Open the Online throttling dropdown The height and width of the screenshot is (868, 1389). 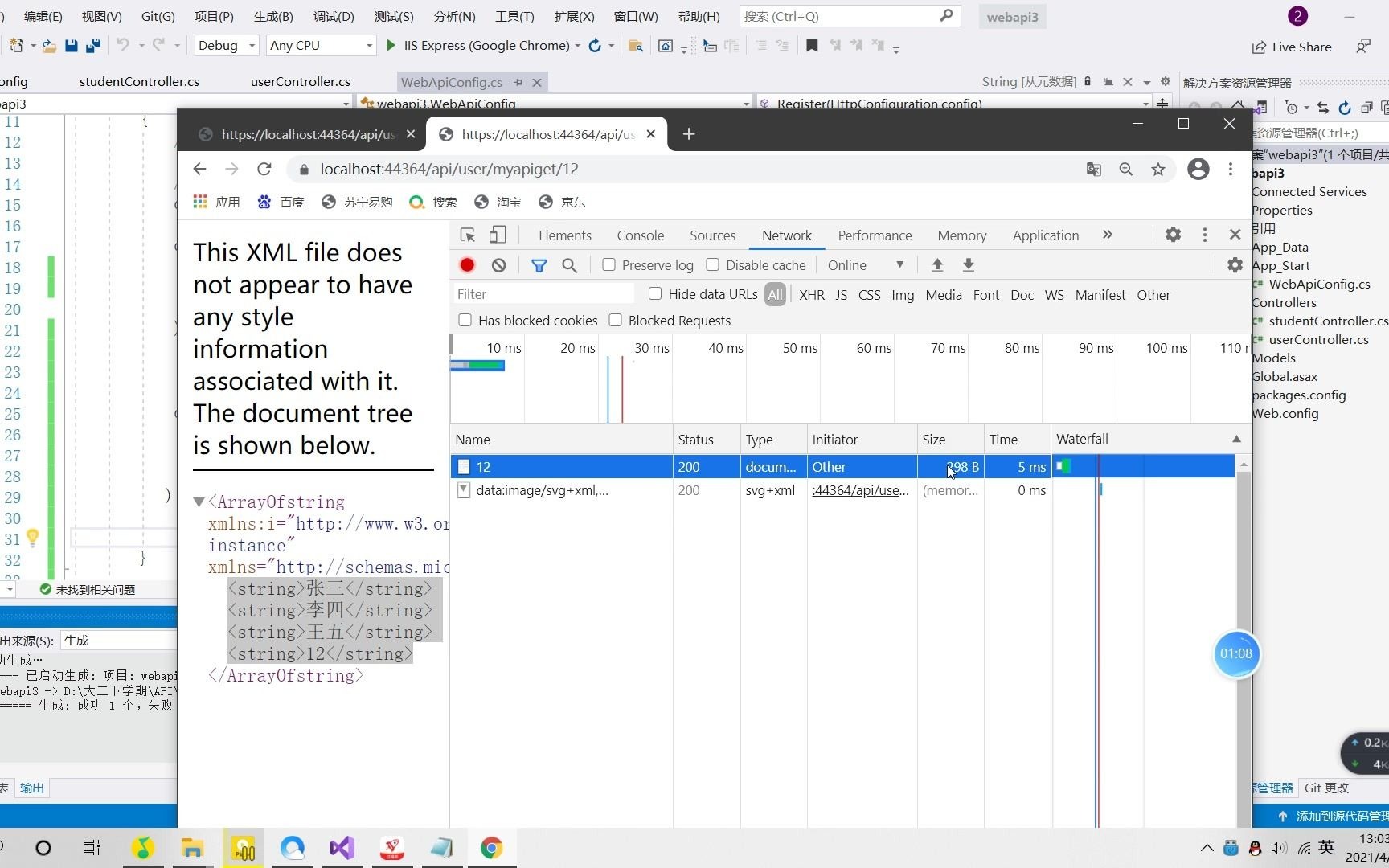865,264
